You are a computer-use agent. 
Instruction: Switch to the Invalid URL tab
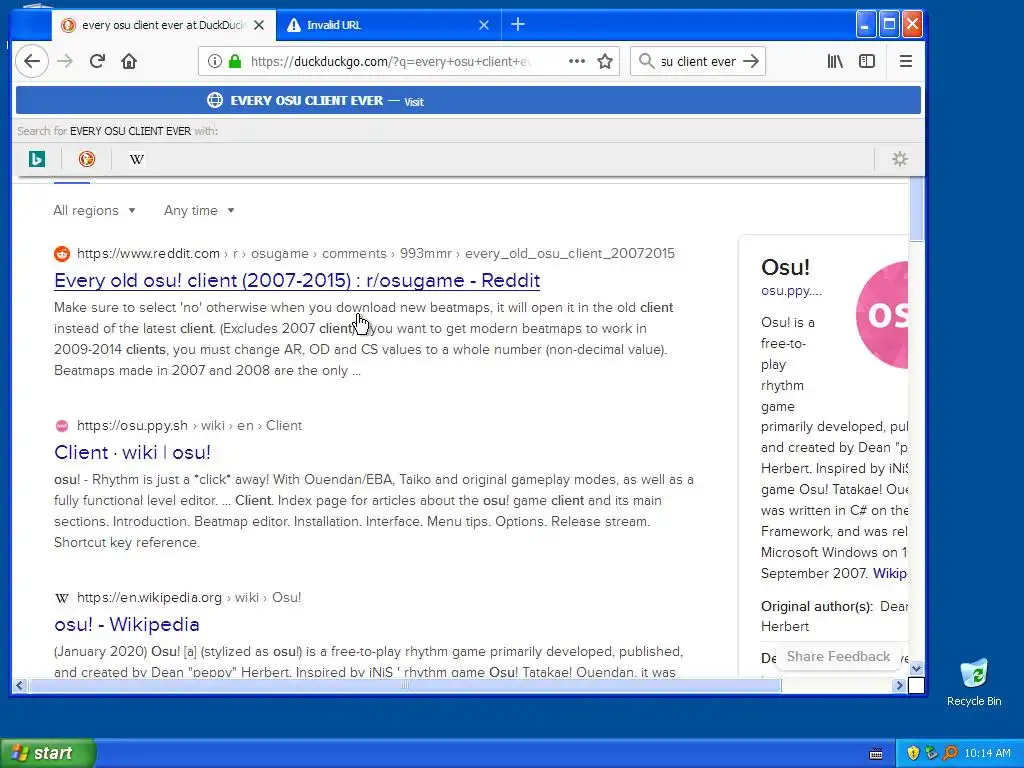tap(389, 25)
